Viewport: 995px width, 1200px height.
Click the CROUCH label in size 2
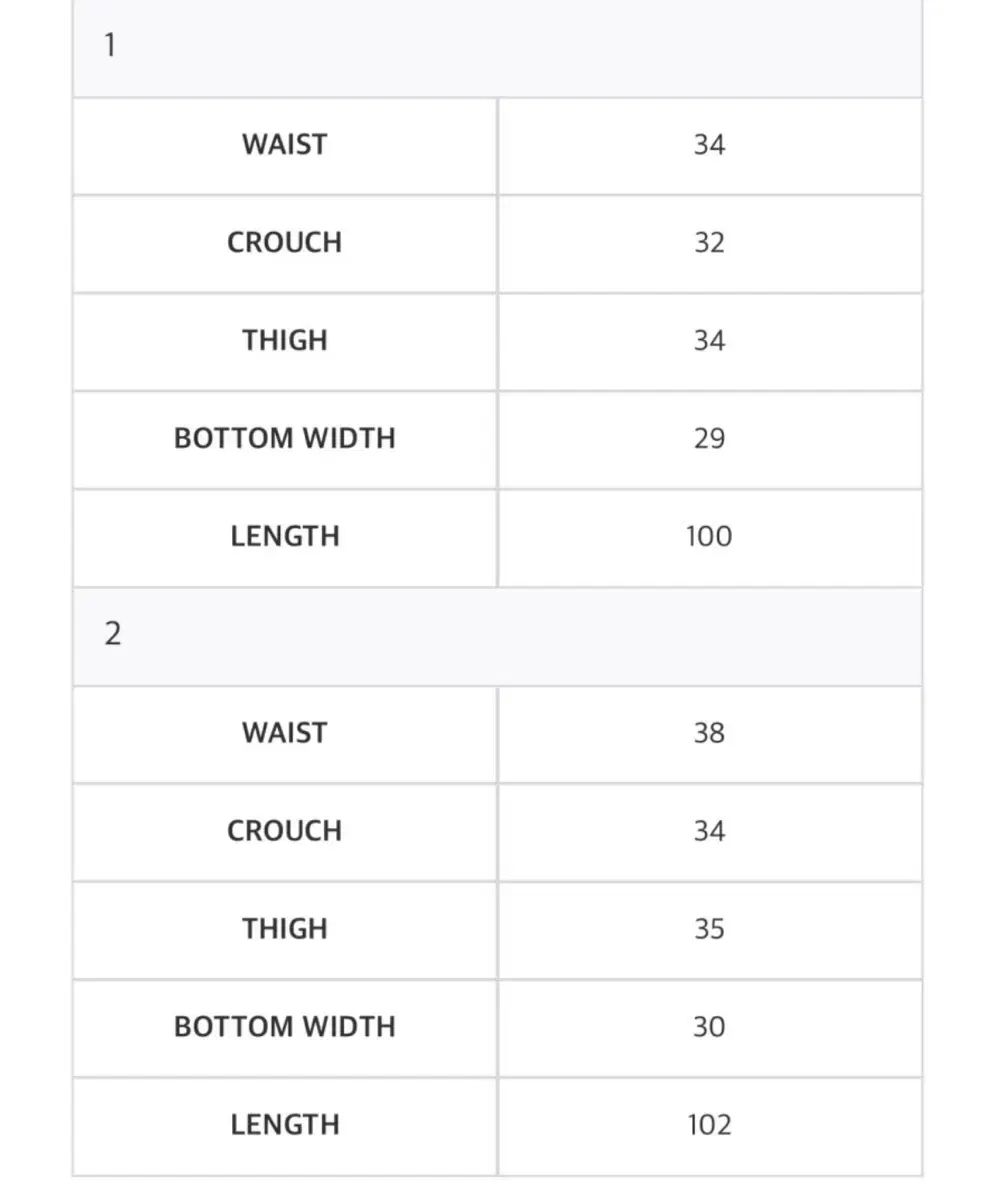click(x=285, y=830)
